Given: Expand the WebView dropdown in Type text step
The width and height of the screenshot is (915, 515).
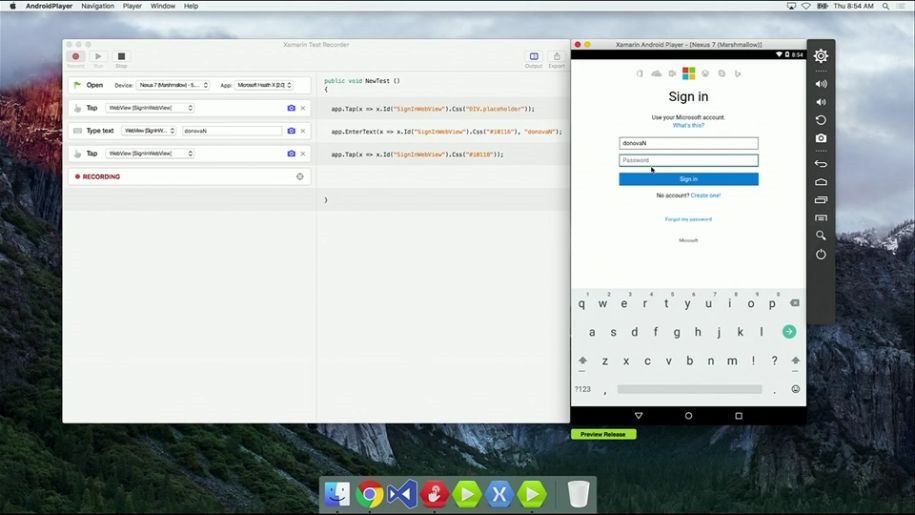Looking at the screenshot, I should pos(149,131).
